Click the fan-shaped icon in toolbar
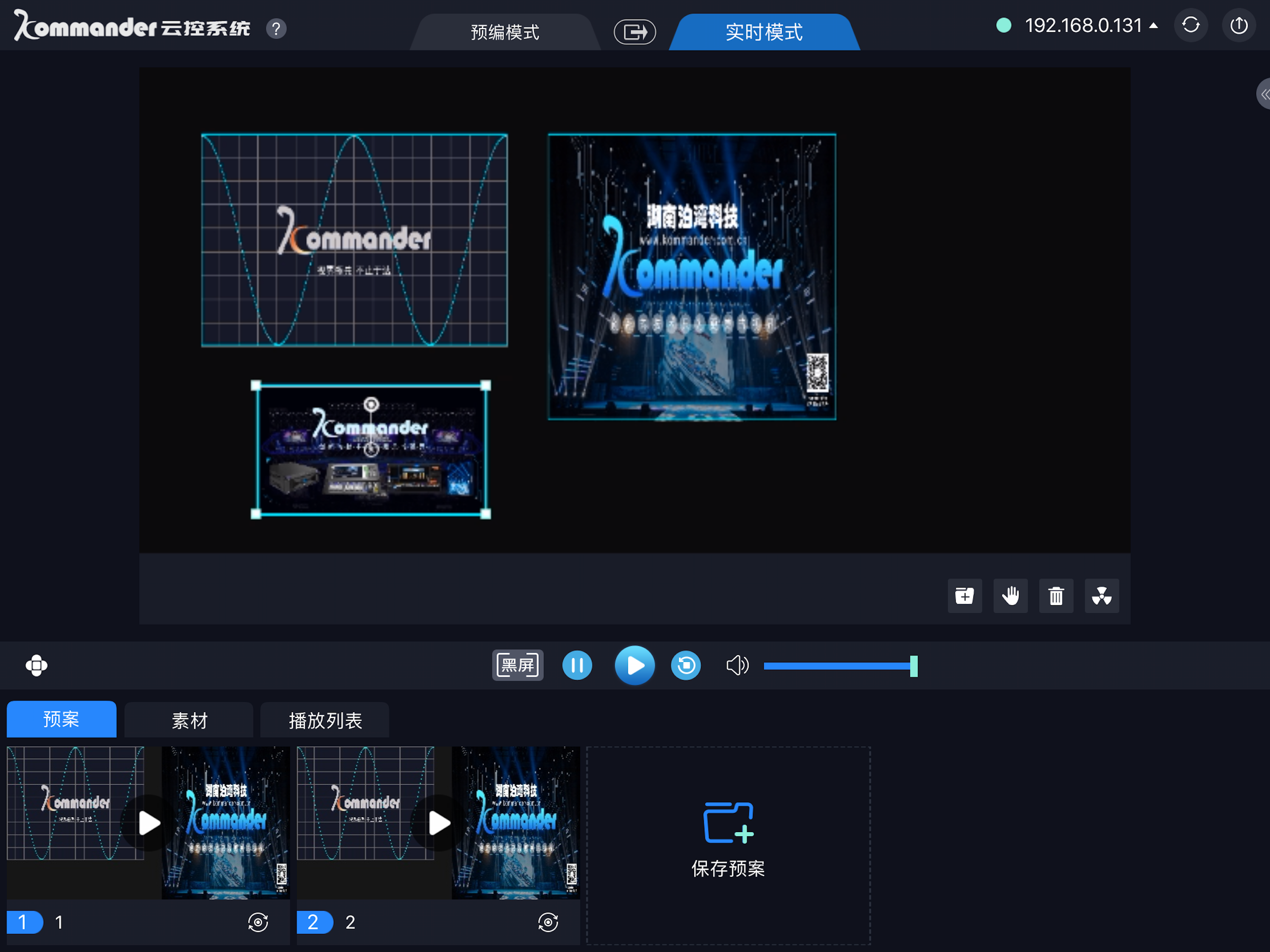1270x952 pixels. (1102, 596)
